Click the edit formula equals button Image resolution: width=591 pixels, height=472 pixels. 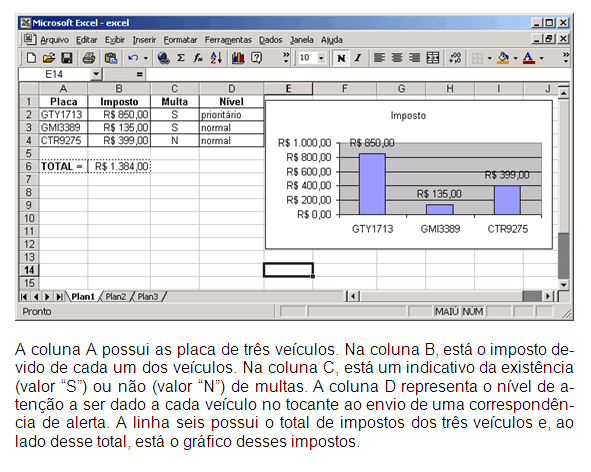tap(139, 74)
